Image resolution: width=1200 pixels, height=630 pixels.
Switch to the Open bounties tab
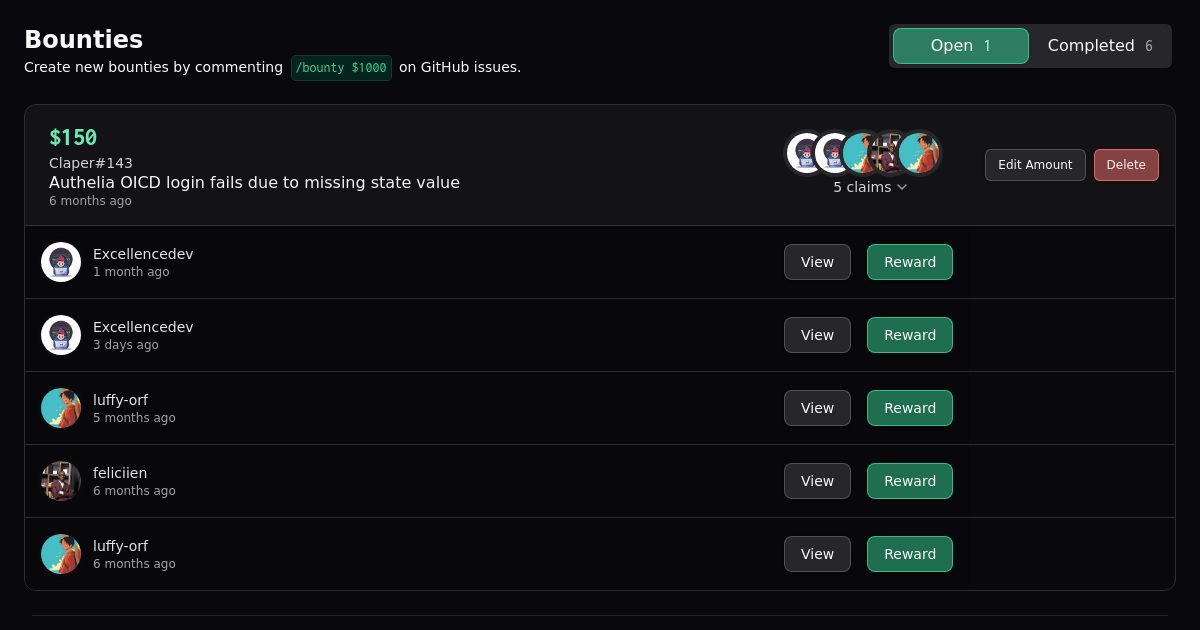[x=960, y=46]
